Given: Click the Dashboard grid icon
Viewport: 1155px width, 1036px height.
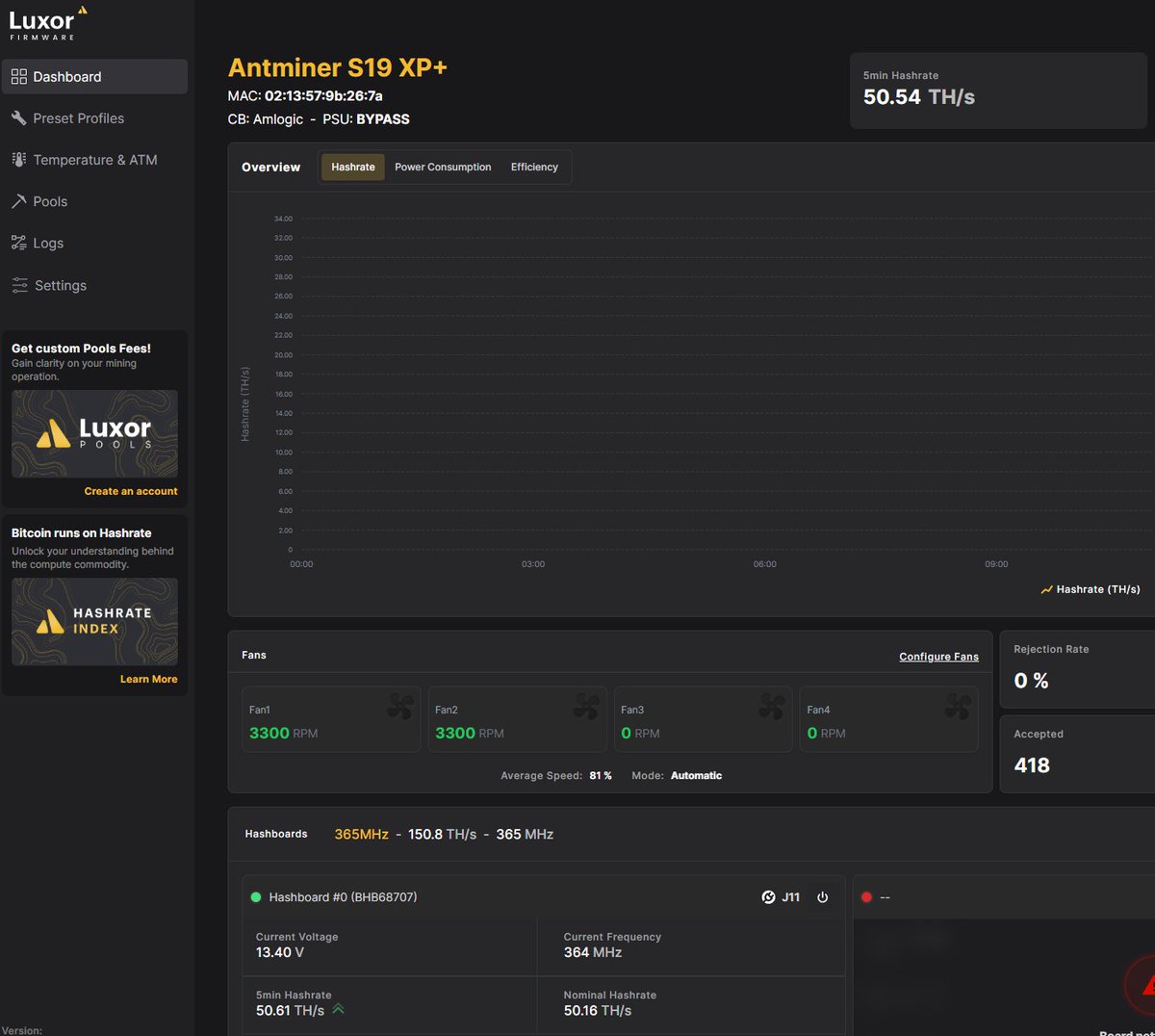Looking at the screenshot, I should pyautogui.click(x=19, y=77).
